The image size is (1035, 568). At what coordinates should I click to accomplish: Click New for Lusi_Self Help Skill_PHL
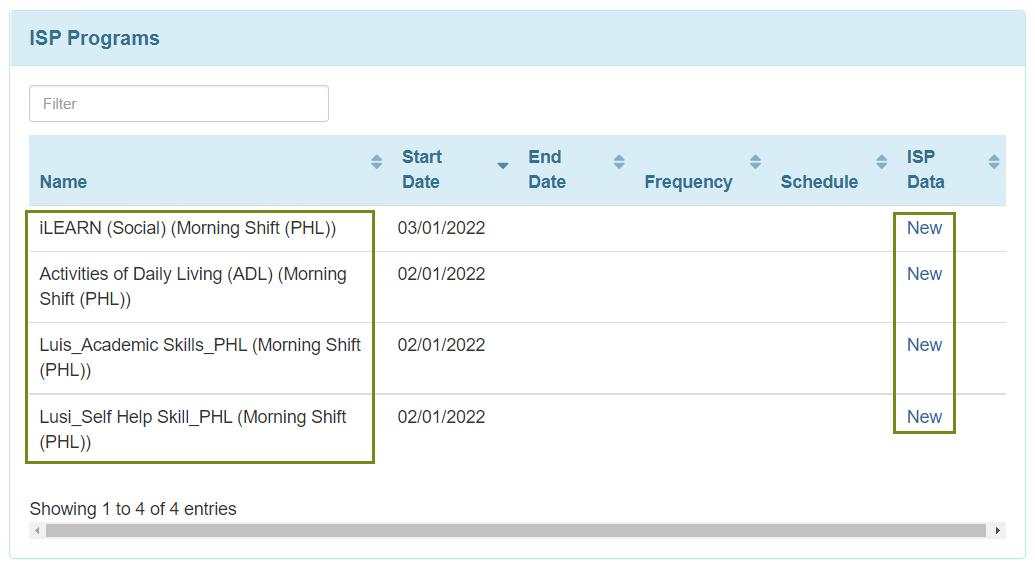pyautogui.click(x=924, y=417)
